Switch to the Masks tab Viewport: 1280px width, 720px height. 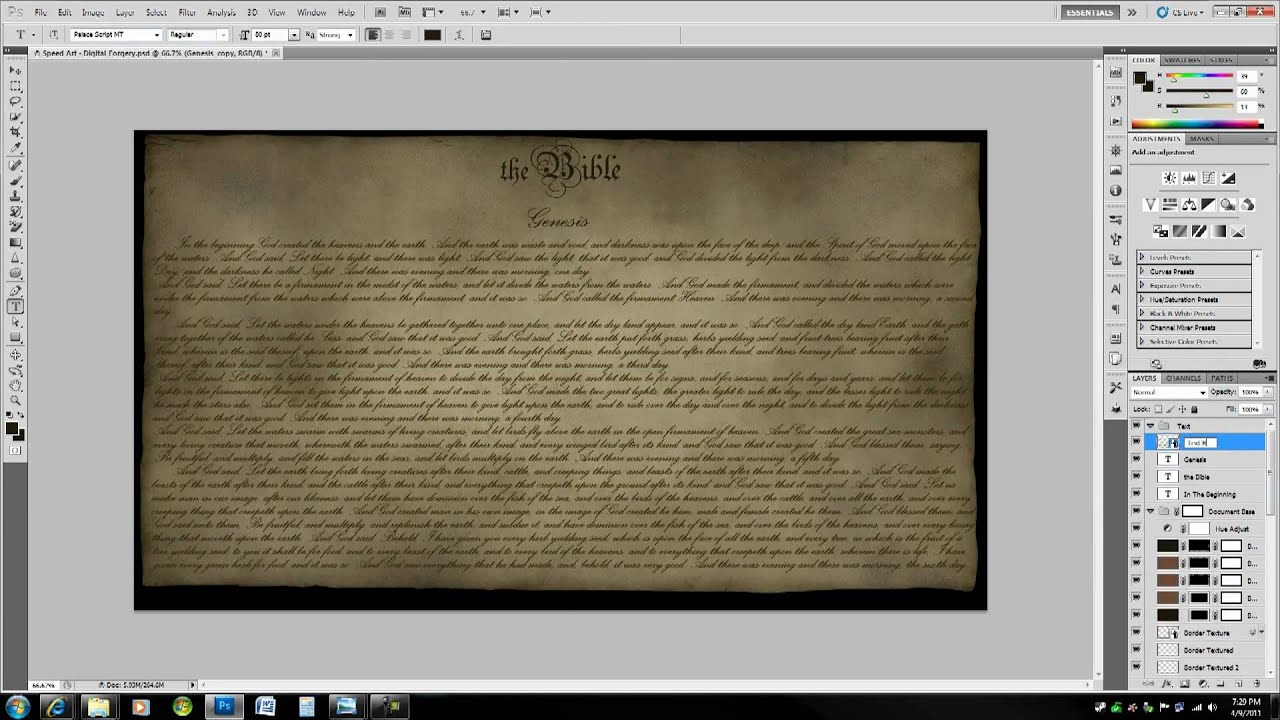(x=1202, y=139)
